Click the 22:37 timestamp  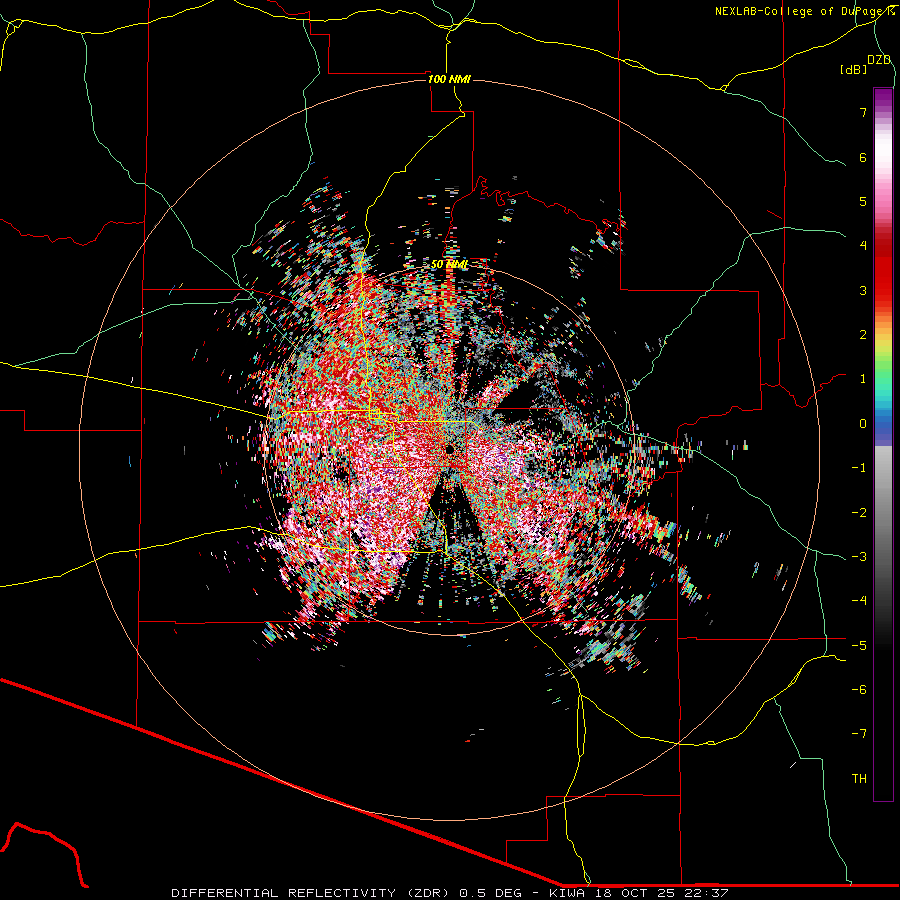click(707, 893)
